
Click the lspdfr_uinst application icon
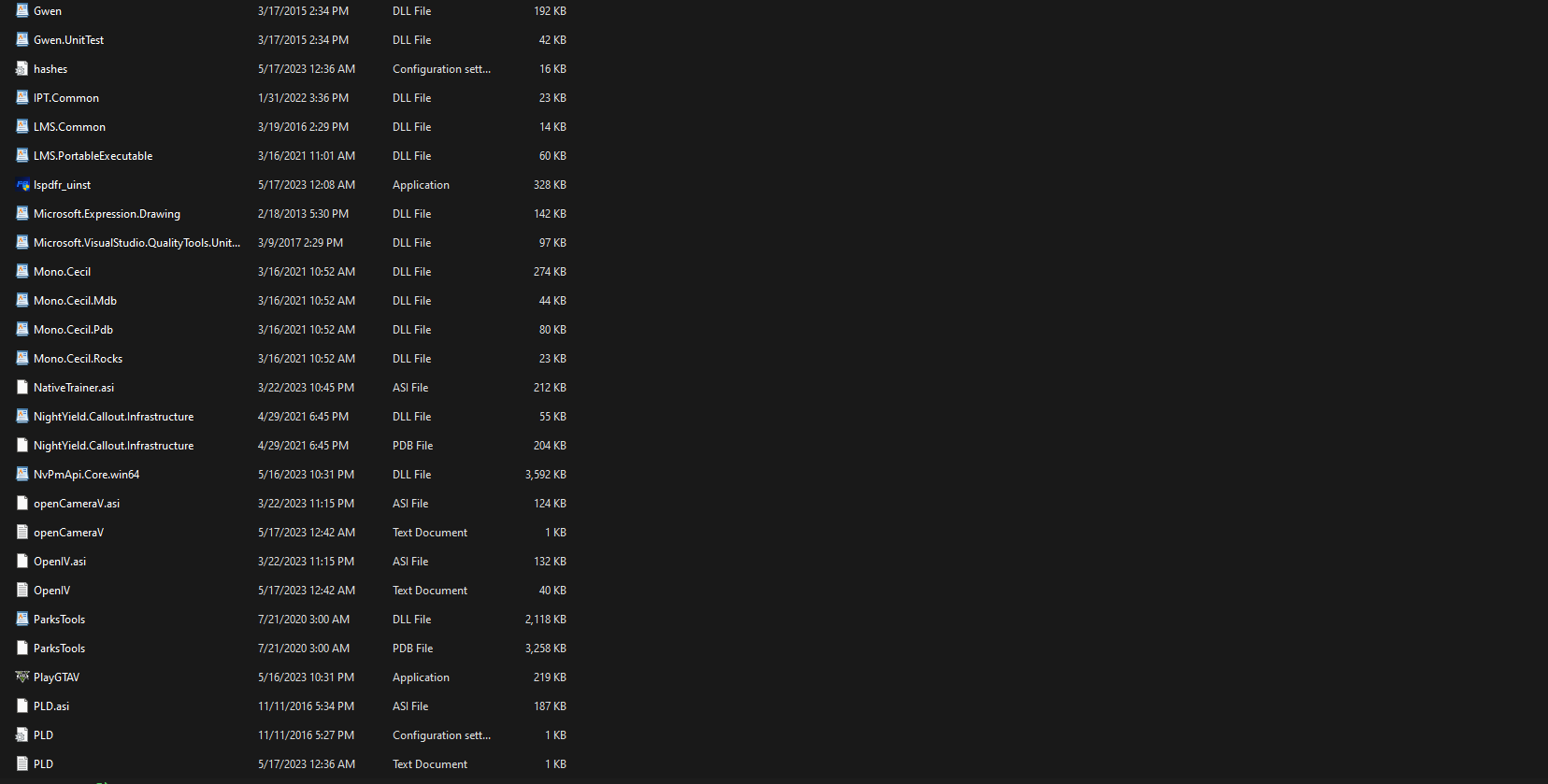(22, 185)
